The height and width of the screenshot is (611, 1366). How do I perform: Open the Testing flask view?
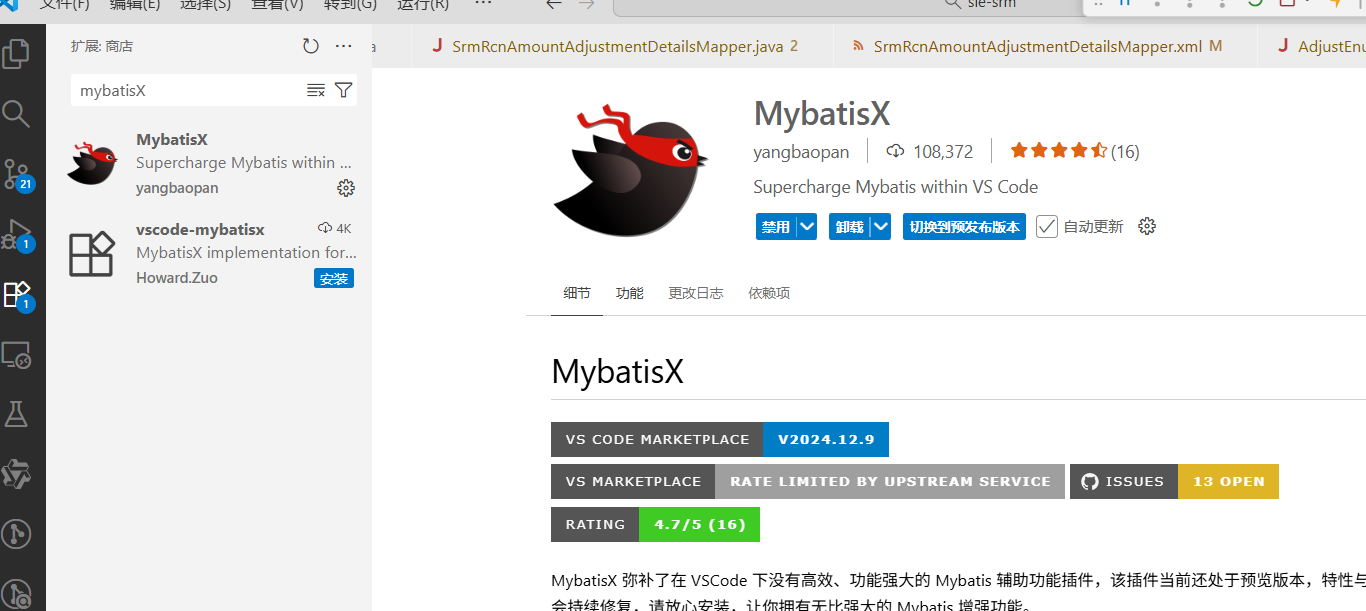[17, 414]
